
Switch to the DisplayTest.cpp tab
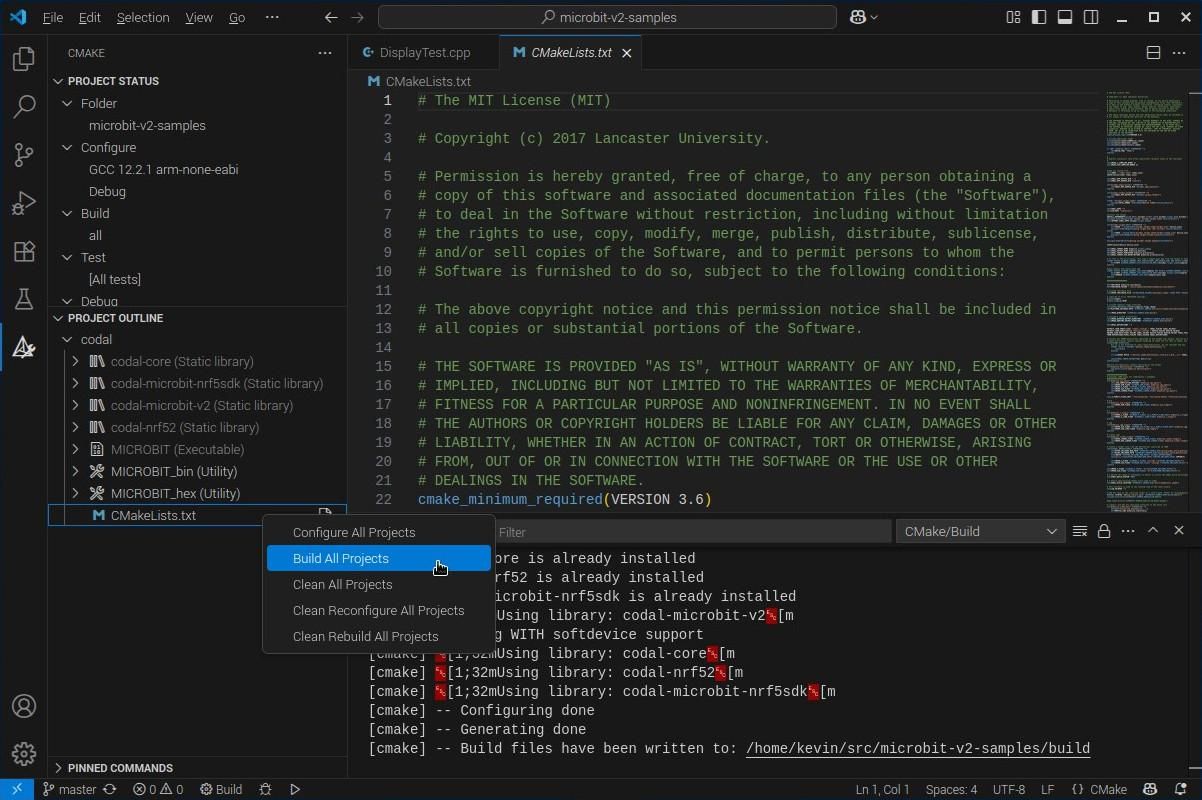423,52
